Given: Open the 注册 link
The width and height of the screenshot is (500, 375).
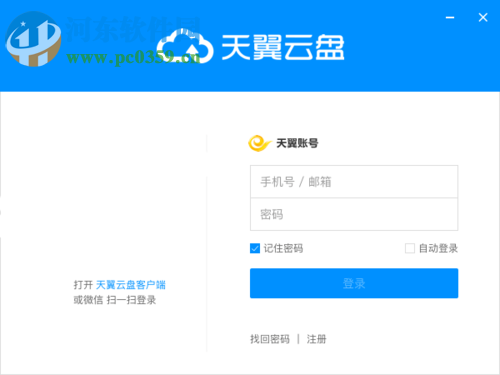Looking at the screenshot, I should pyautogui.click(x=316, y=339).
